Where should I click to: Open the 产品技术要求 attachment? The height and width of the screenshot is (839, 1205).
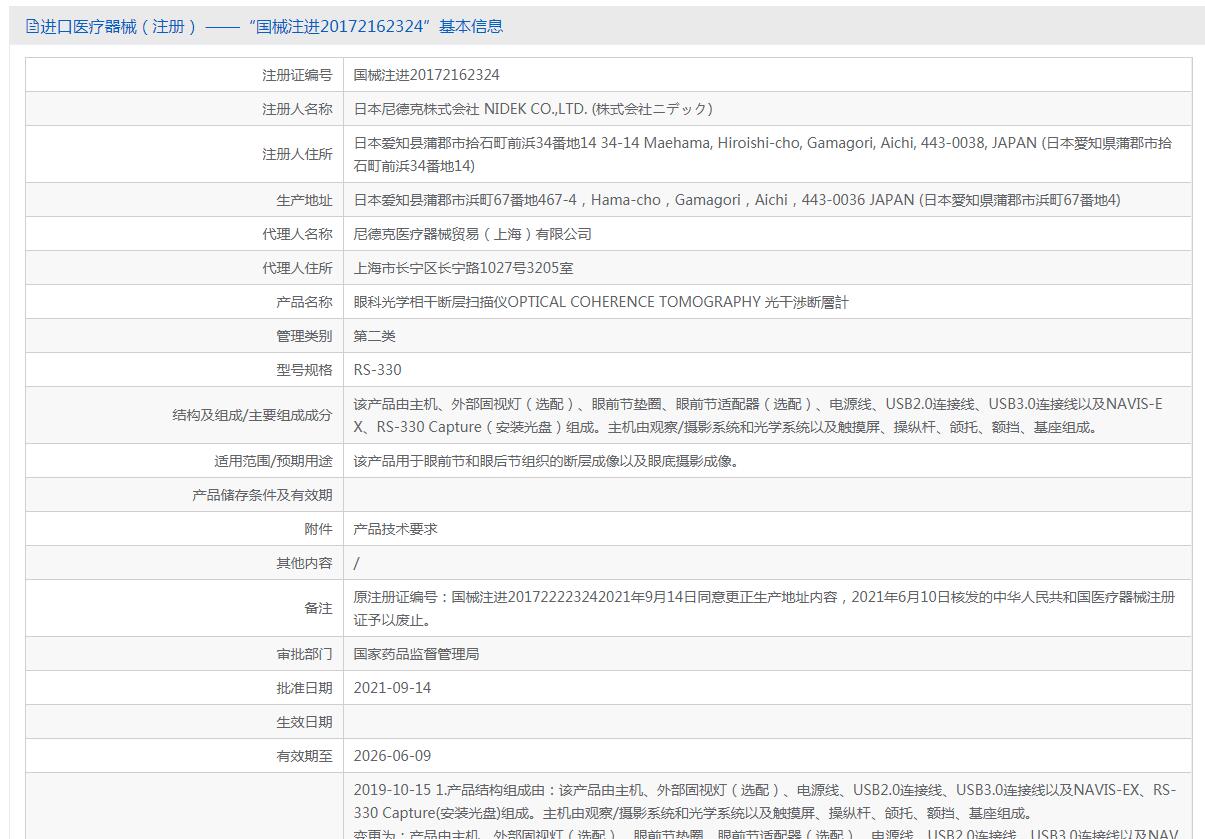click(x=395, y=529)
